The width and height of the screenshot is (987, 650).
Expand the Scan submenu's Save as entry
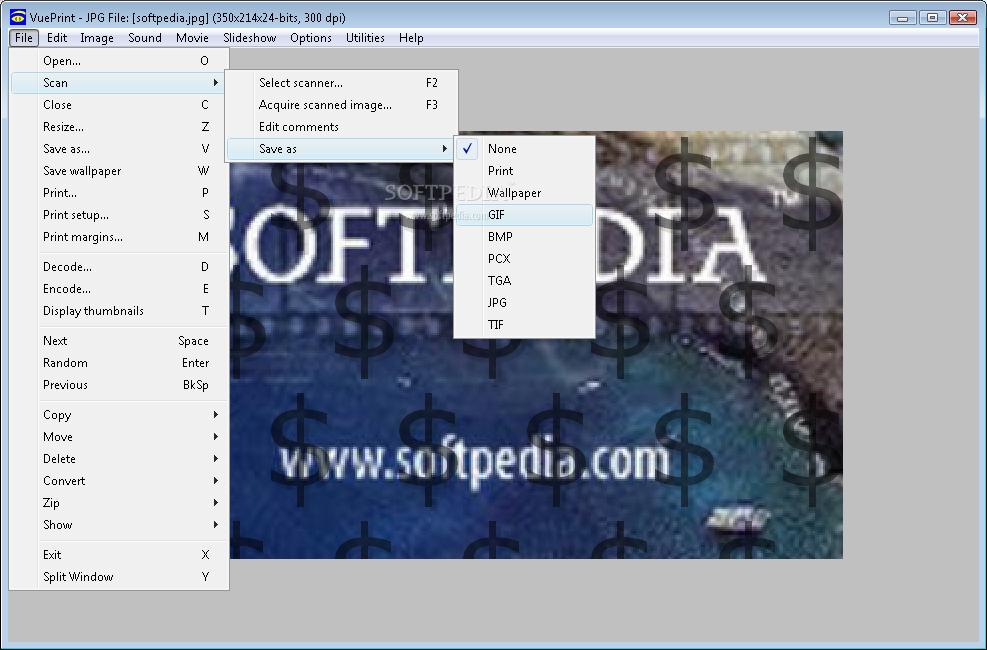(x=341, y=149)
